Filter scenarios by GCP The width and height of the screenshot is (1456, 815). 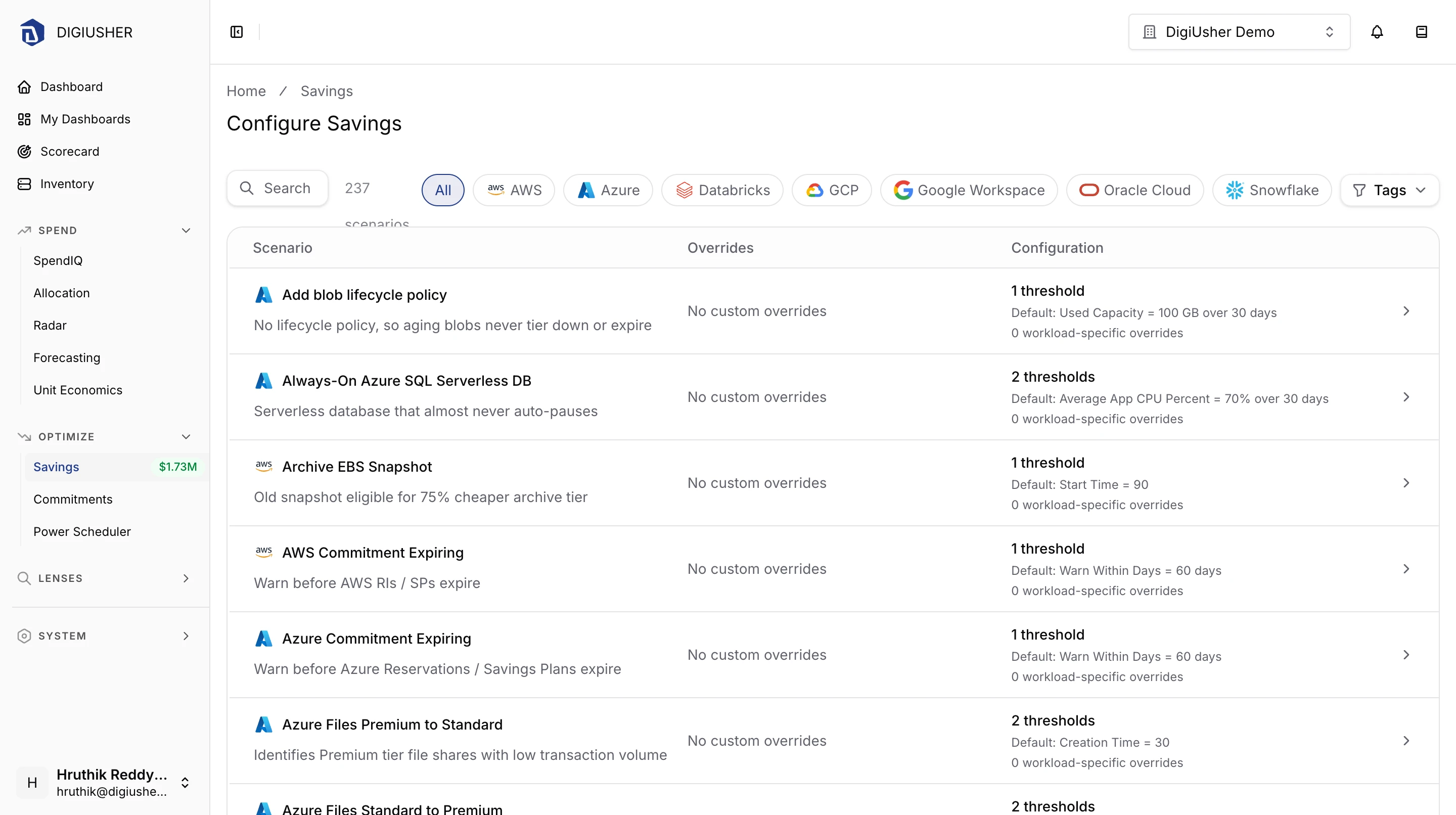pyautogui.click(x=832, y=191)
